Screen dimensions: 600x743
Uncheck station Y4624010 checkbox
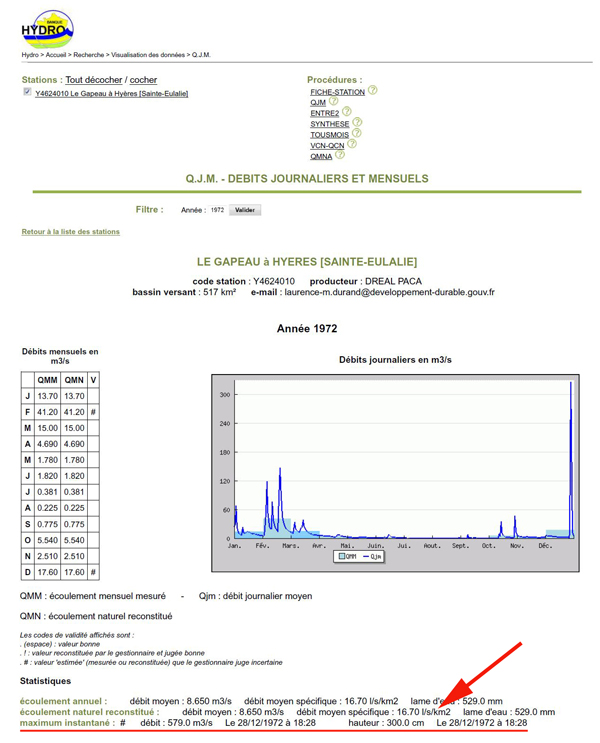tap(27, 92)
